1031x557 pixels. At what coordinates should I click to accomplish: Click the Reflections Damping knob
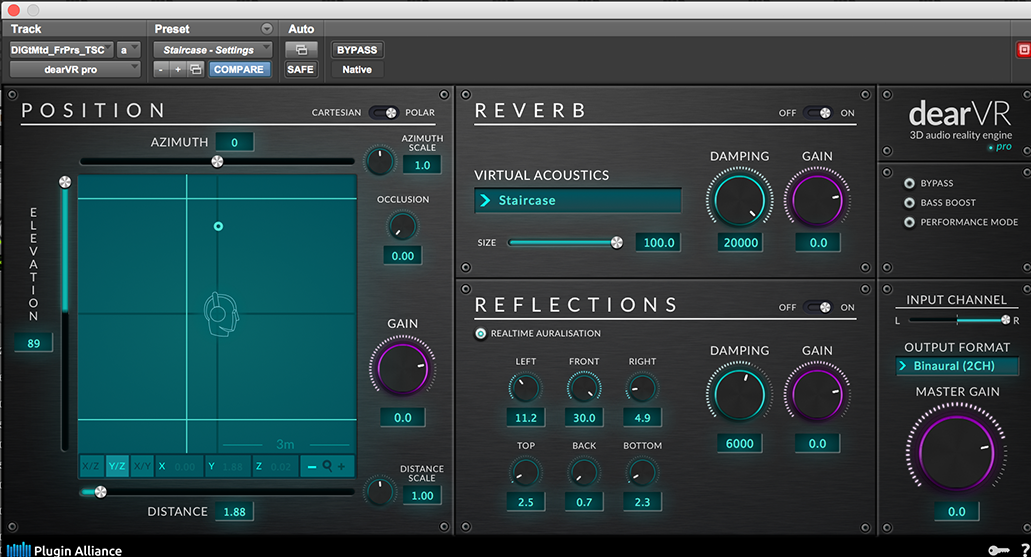tap(739, 395)
